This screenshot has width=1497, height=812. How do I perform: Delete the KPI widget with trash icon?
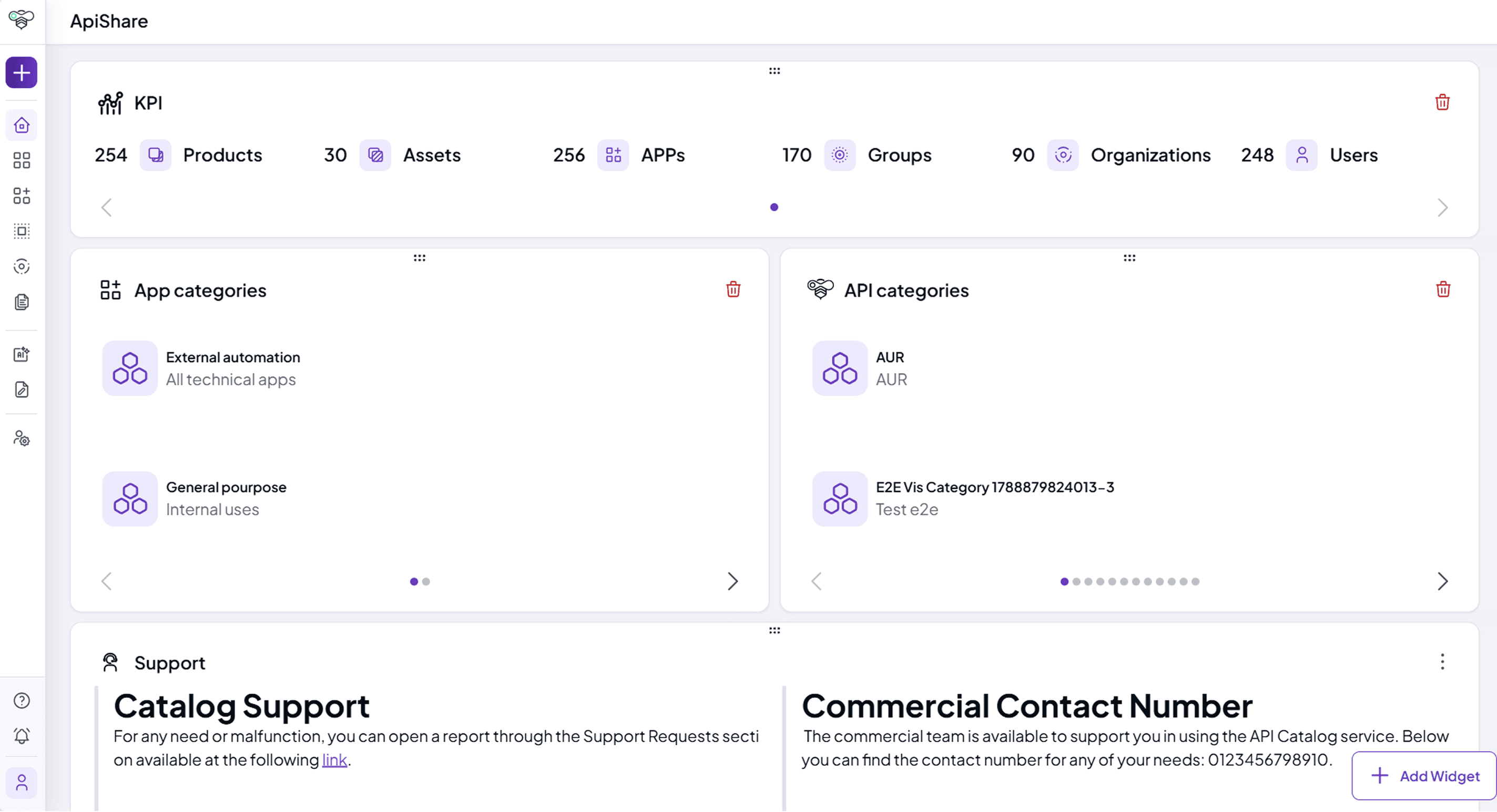[1442, 102]
